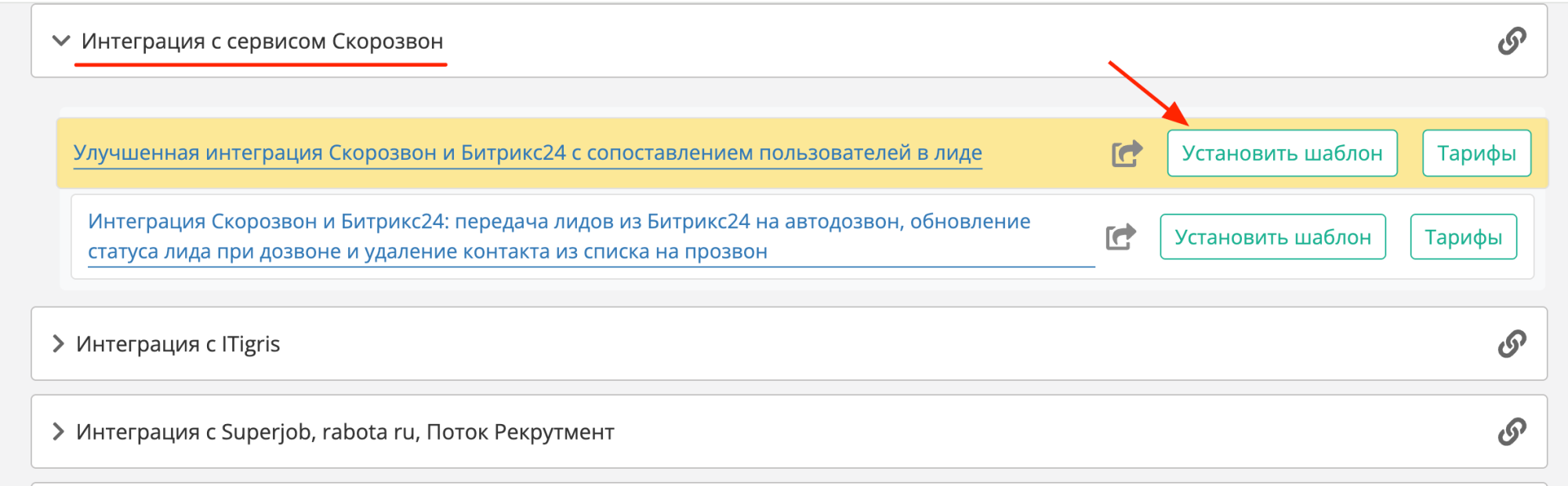
Task: Install the lead-transfer autodial template
Action: 1272,237
